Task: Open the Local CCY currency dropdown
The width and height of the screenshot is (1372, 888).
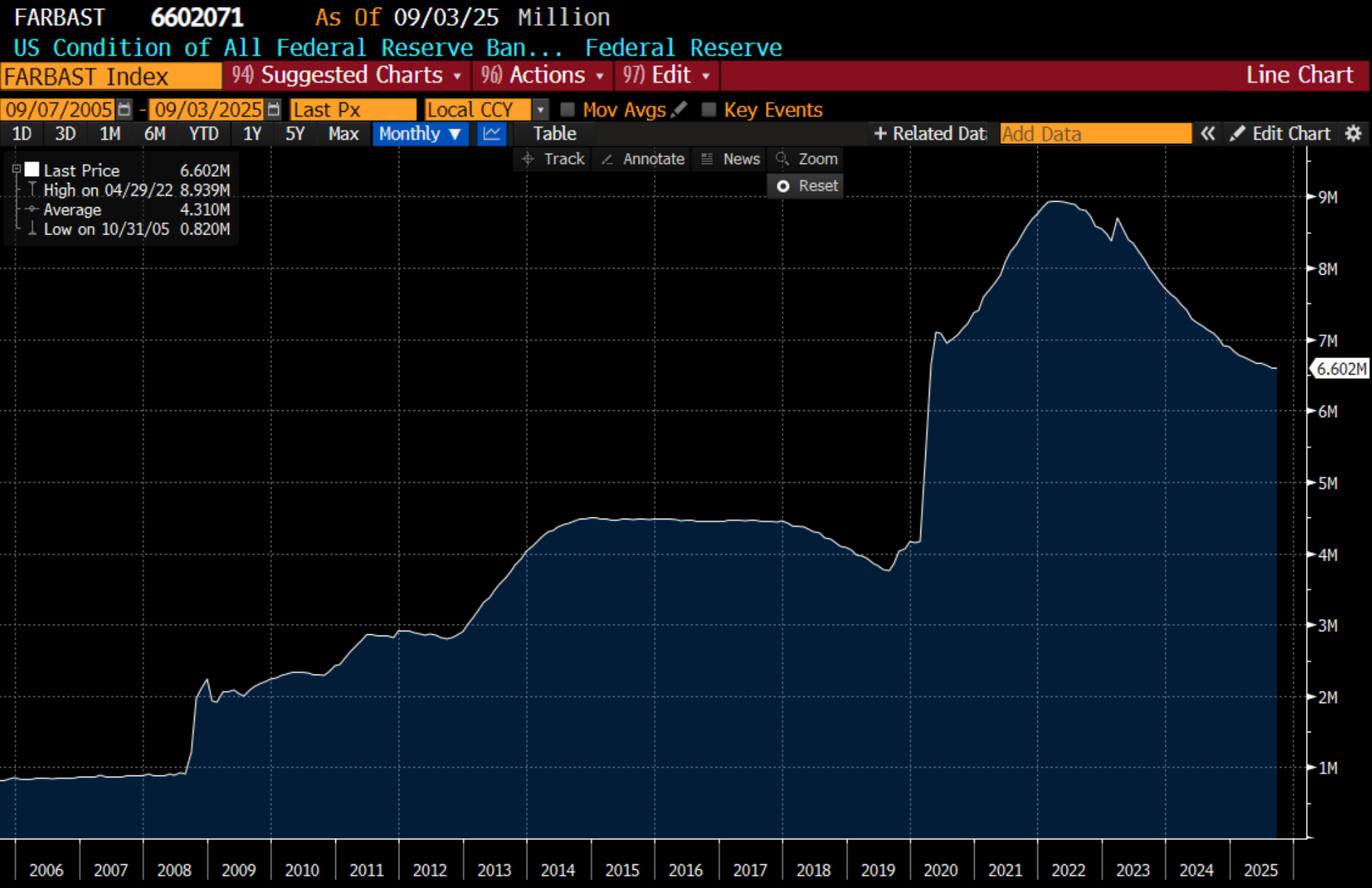Action: click(540, 109)
